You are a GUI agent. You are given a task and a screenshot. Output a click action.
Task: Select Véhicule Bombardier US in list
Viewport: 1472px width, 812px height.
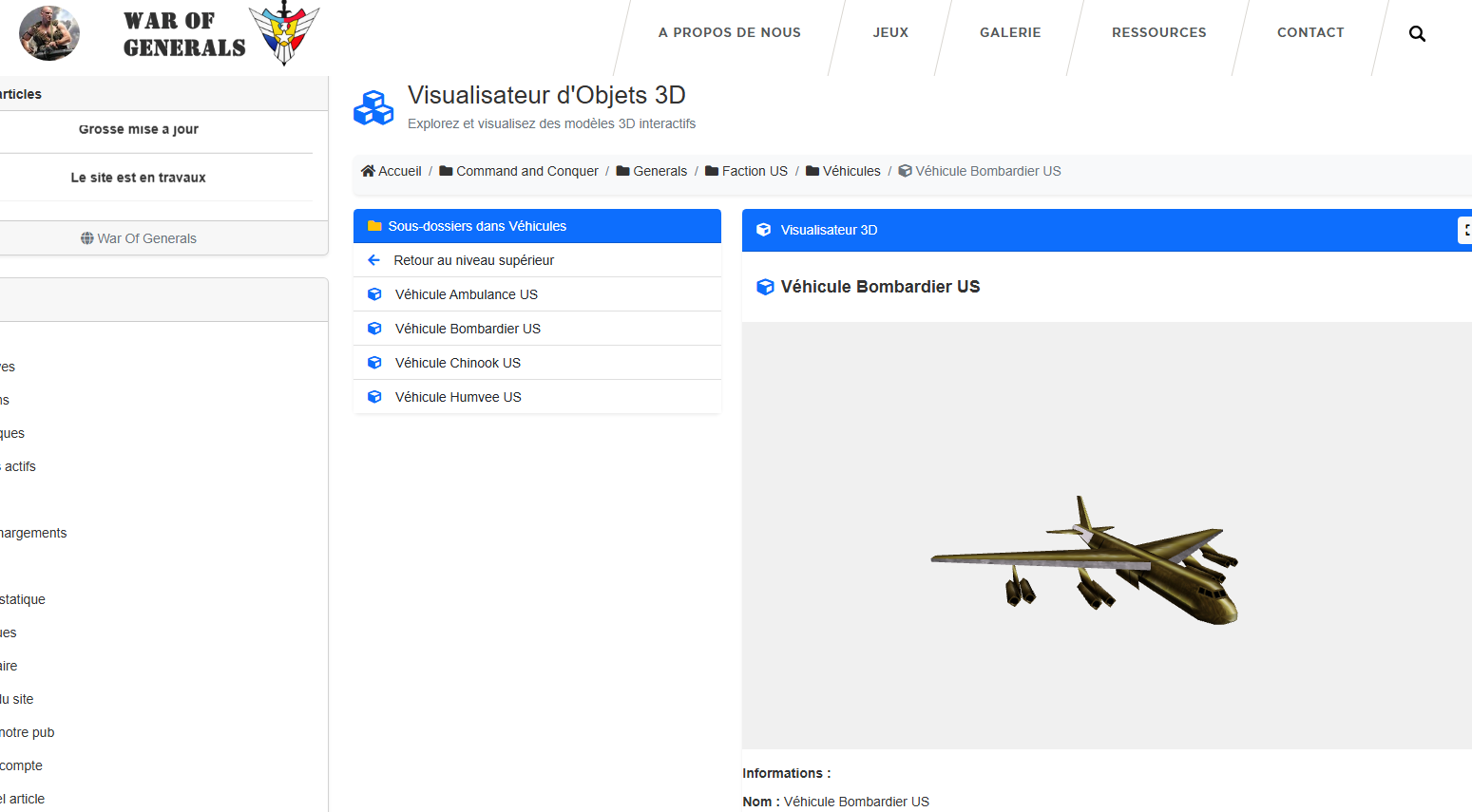pyautogui.click(x=537, y=329)
